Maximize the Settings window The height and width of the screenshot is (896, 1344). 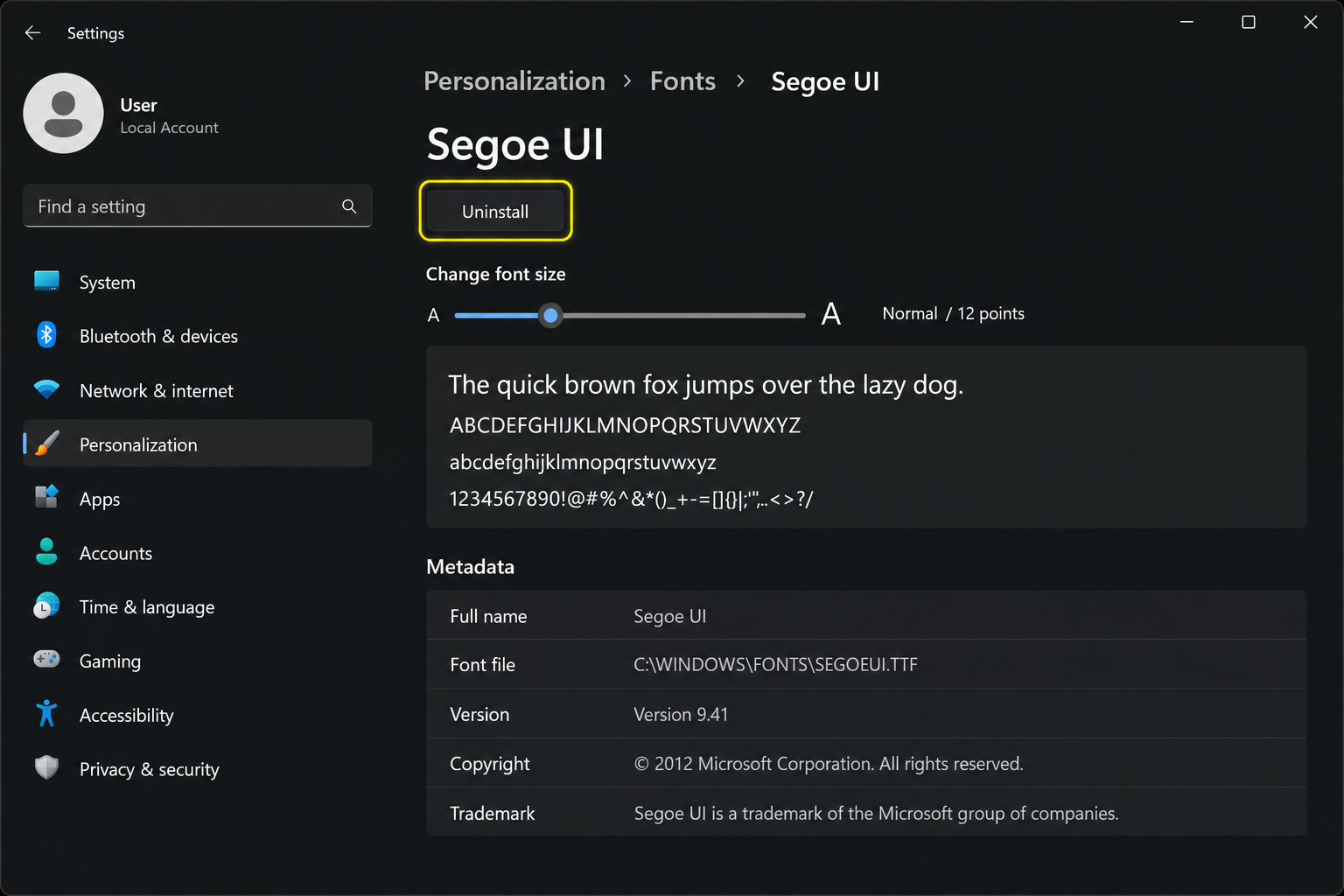(1249, 22)
